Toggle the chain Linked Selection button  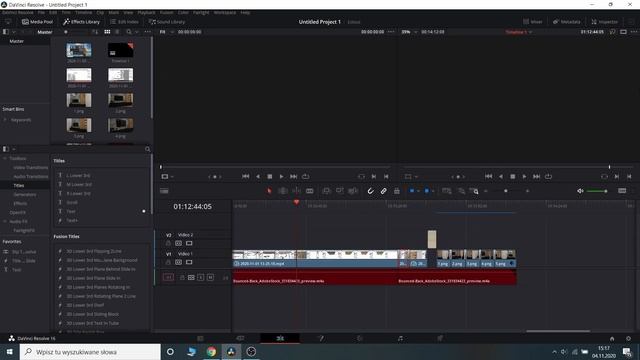point(384,191)
